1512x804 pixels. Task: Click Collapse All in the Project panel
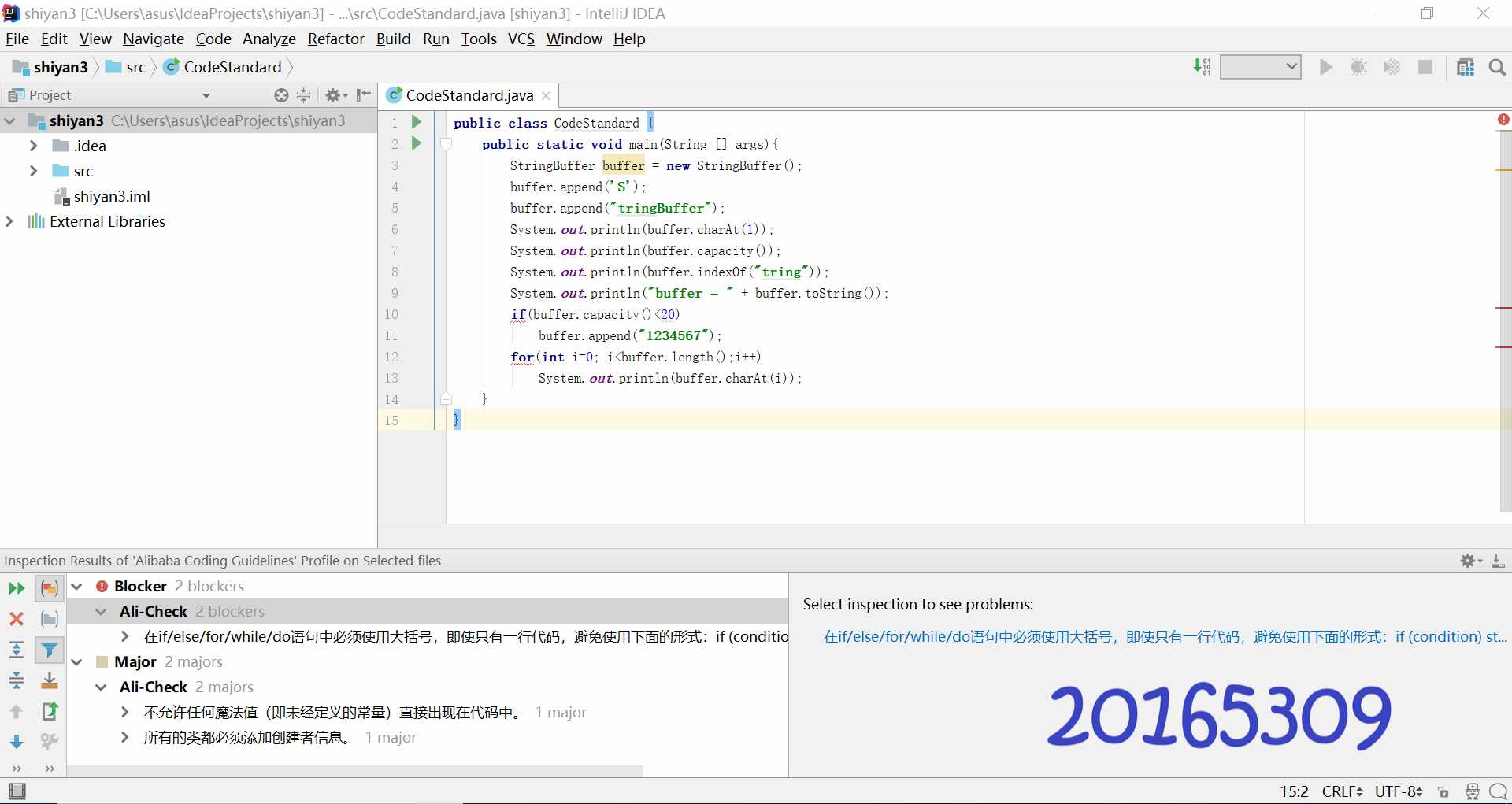tap(304, 95)
